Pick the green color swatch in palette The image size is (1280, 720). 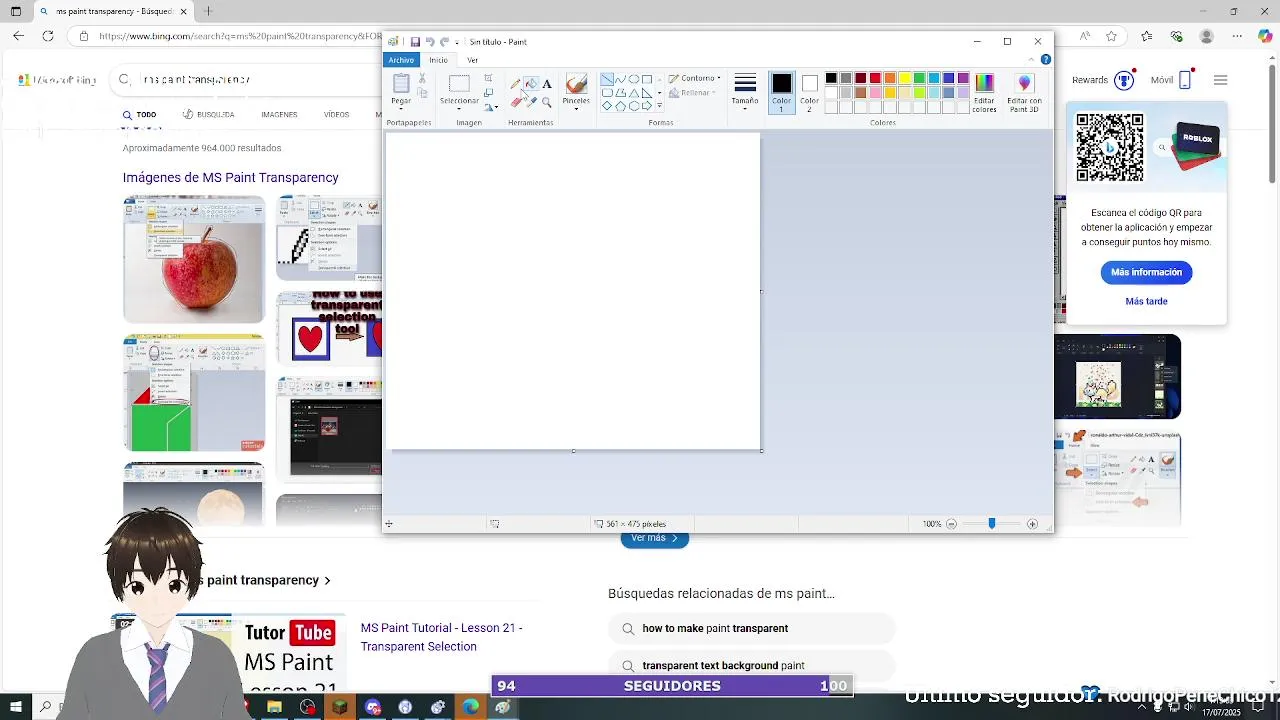tap(919, 78)
